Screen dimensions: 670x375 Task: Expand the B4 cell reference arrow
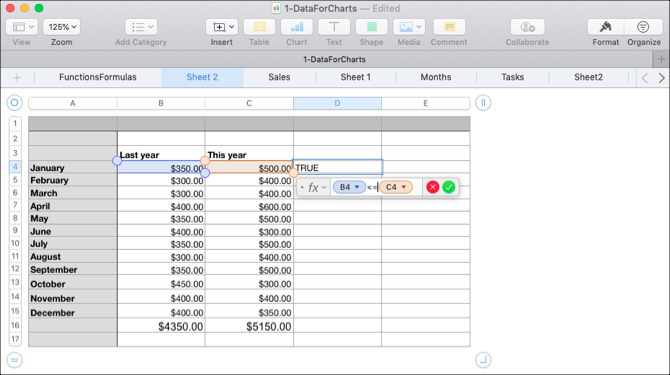357,187
